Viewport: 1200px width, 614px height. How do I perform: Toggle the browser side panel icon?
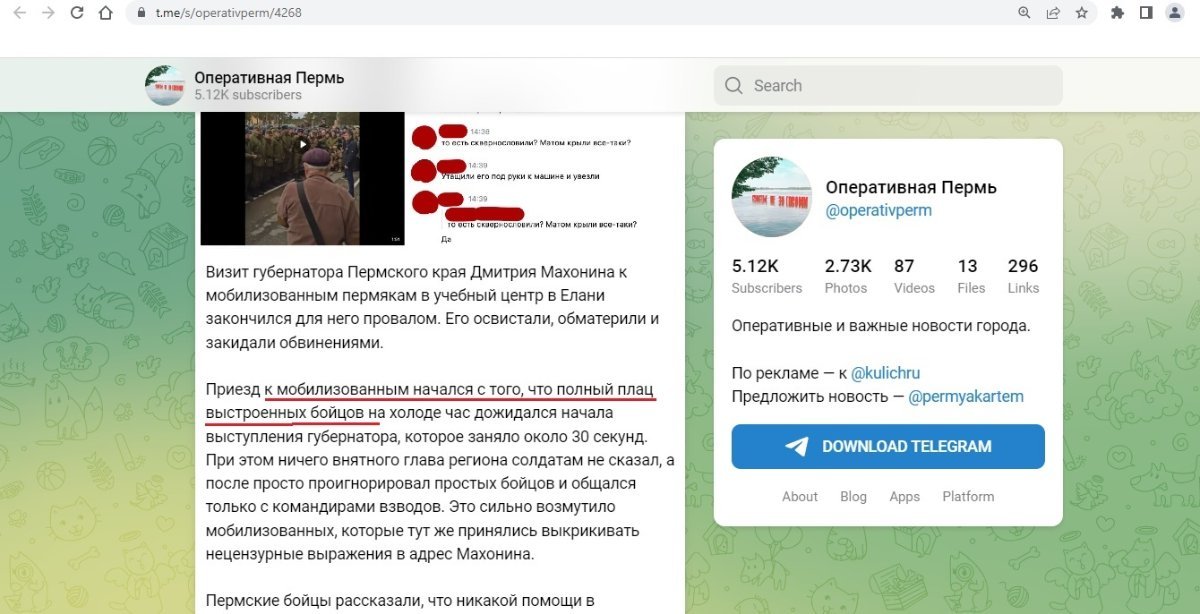(1146, 13)
